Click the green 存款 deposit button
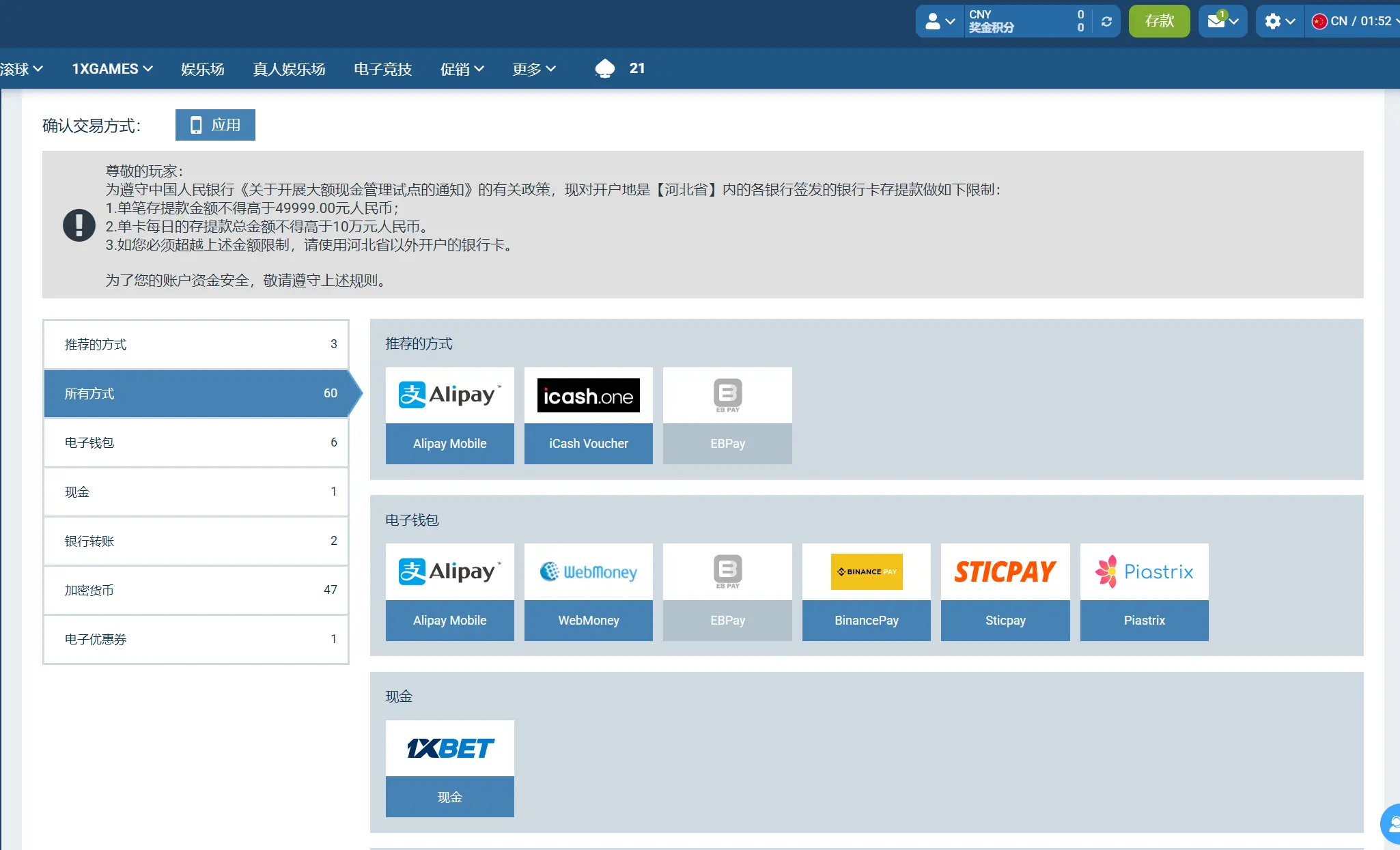The height and width of the screenshot is (850, 1400). pos(1159,21)
